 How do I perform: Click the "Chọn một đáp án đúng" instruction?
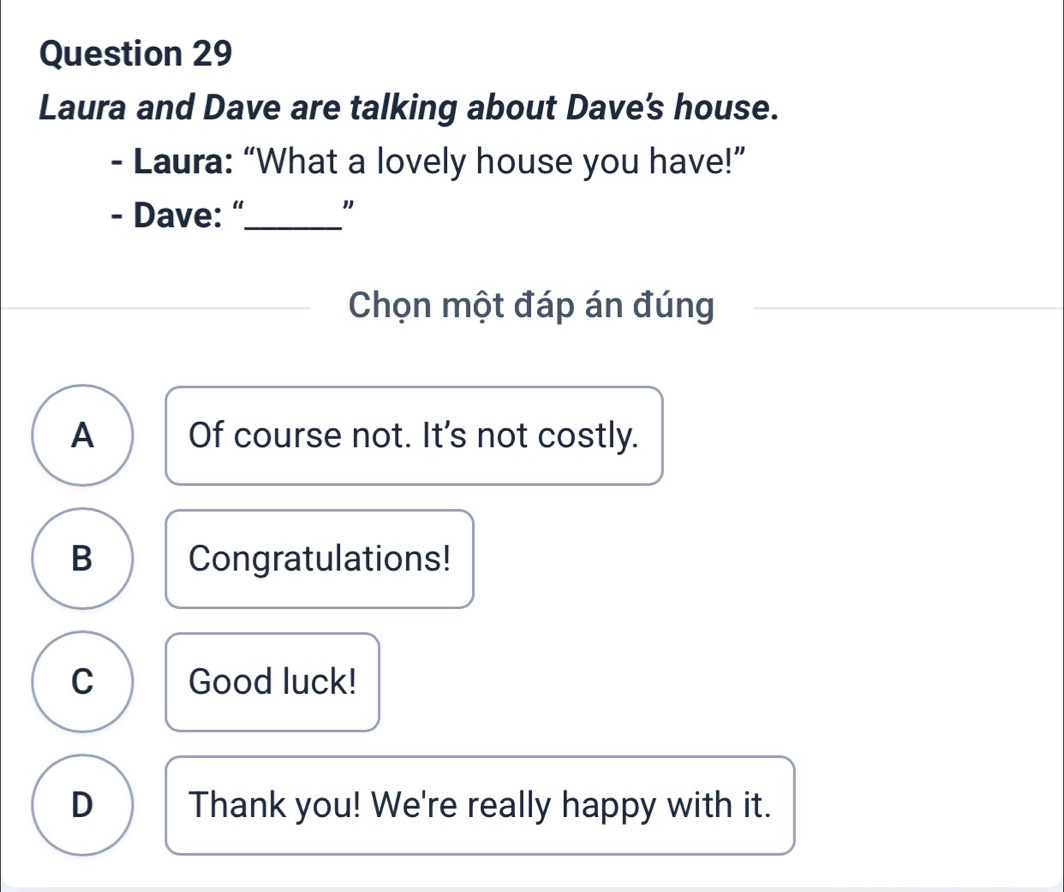(x=531, y=307)
